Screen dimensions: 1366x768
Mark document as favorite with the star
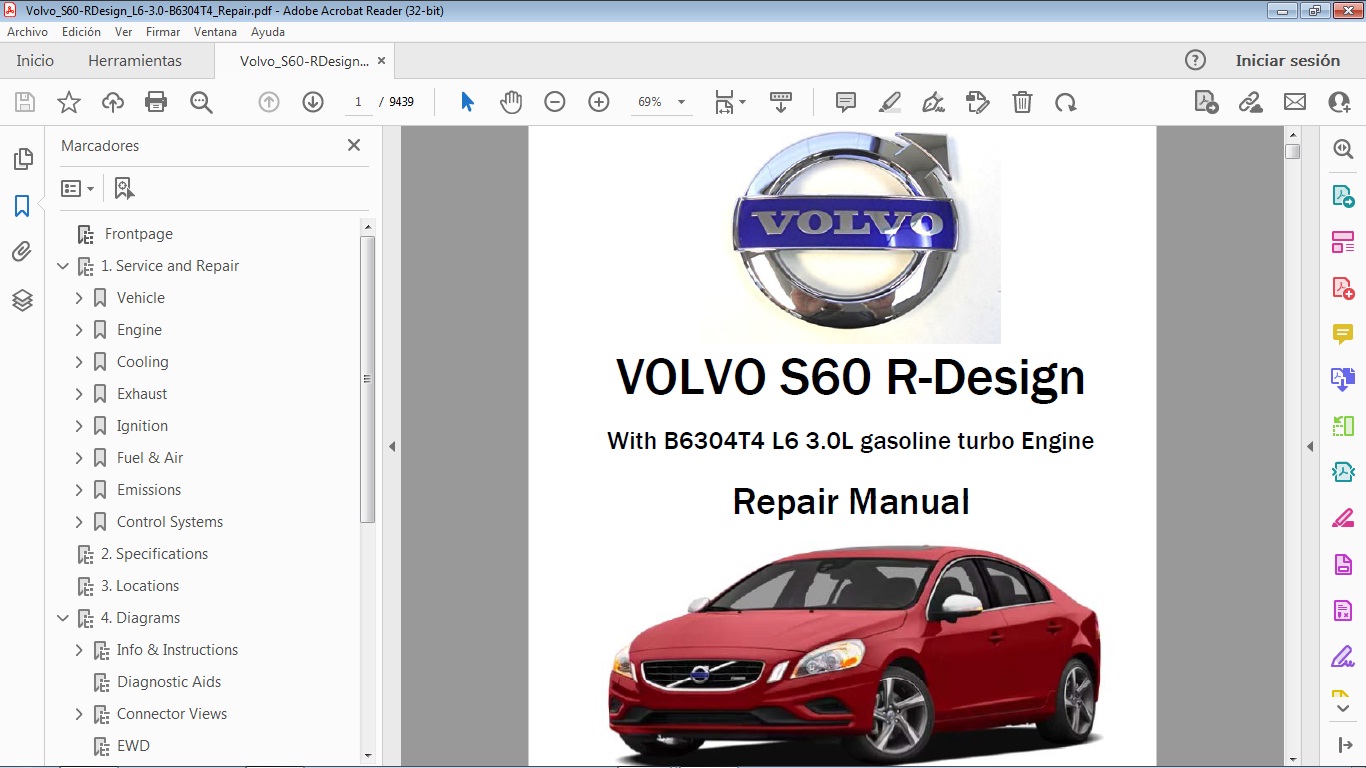click(x=67, y=101)
